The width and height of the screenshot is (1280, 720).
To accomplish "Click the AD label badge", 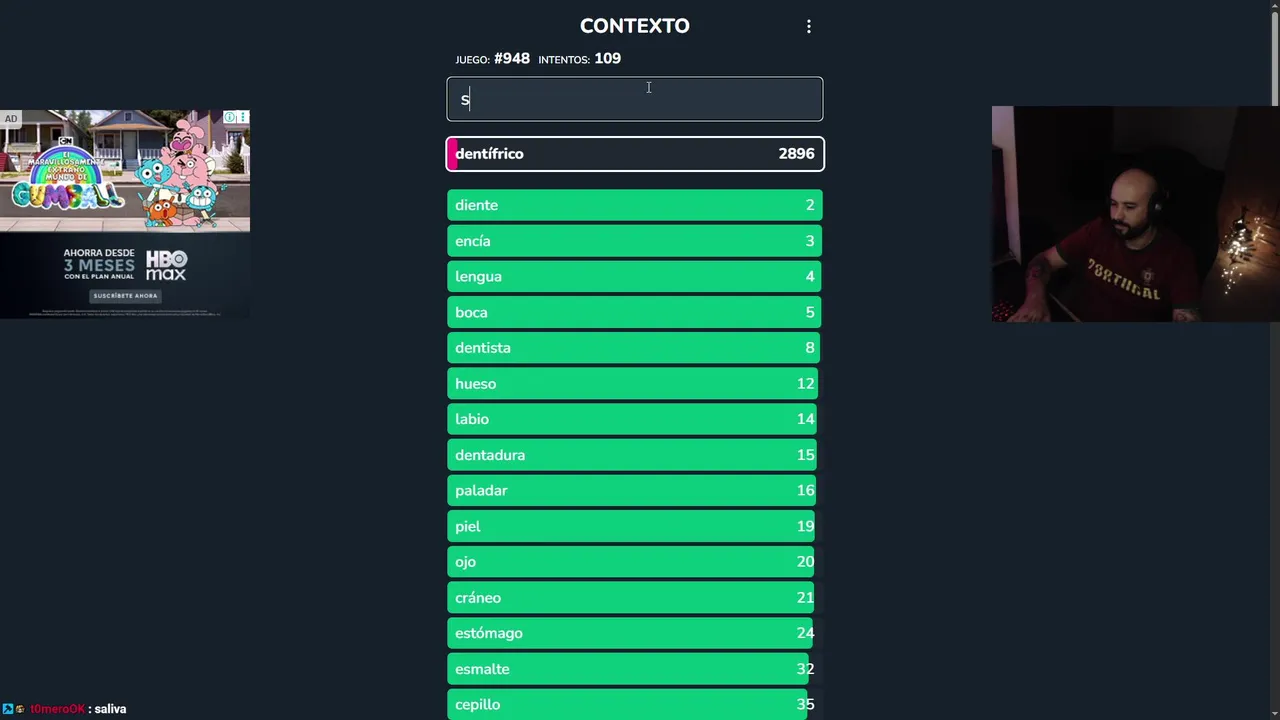I will tap(11, 119).
